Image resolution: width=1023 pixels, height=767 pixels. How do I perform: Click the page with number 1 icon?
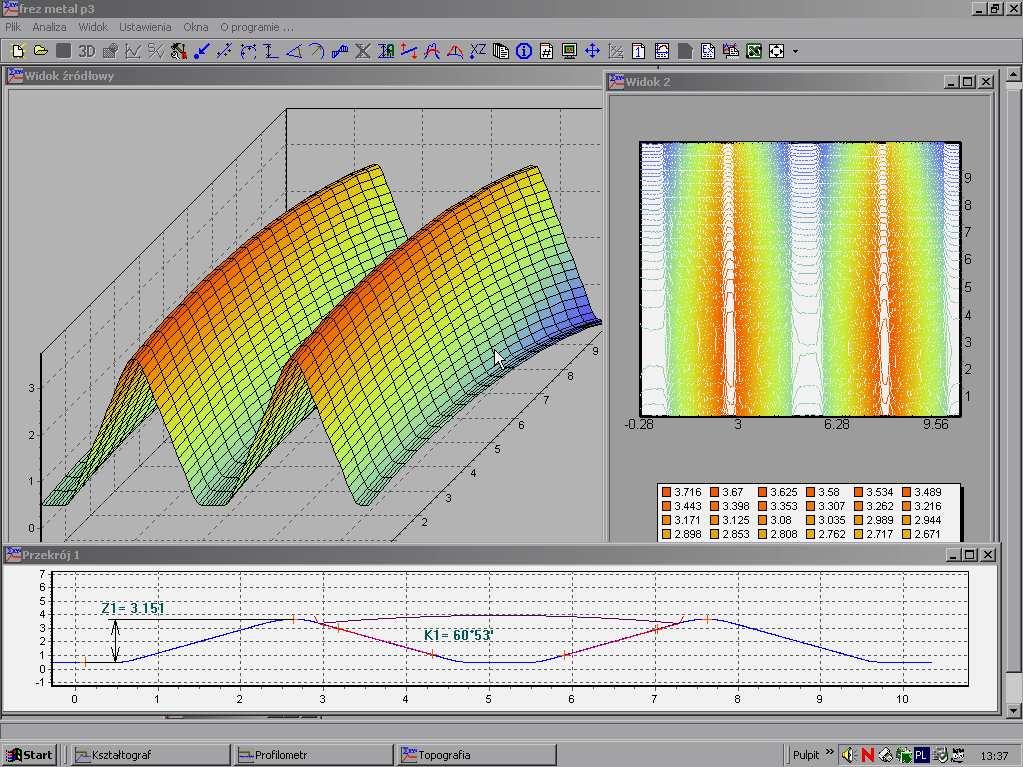click(639, 51)
